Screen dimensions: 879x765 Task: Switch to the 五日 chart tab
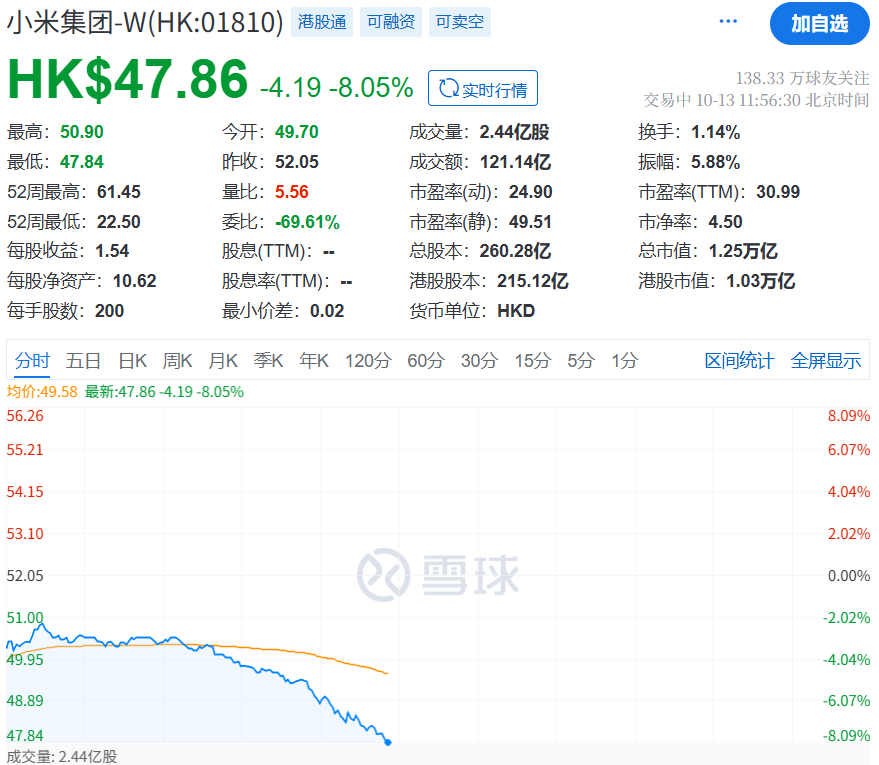pyautogui.click(x=83, y=361)
